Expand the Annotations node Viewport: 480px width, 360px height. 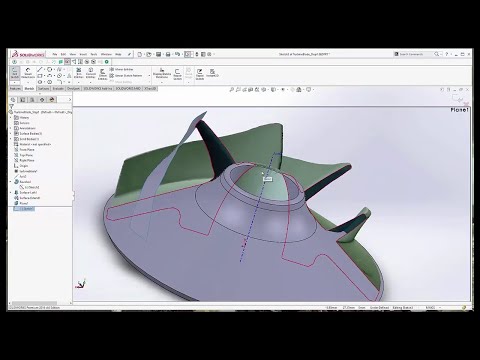11,128
